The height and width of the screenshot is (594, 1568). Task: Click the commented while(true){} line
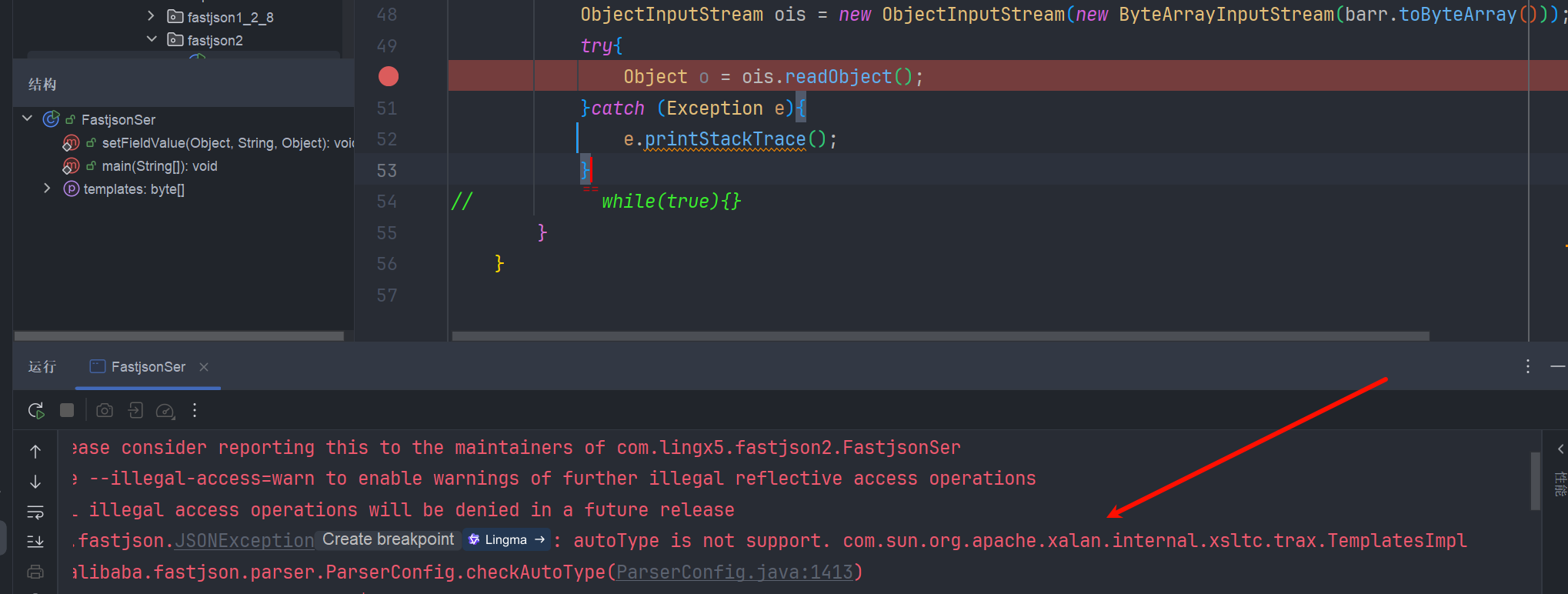(671, 202)
